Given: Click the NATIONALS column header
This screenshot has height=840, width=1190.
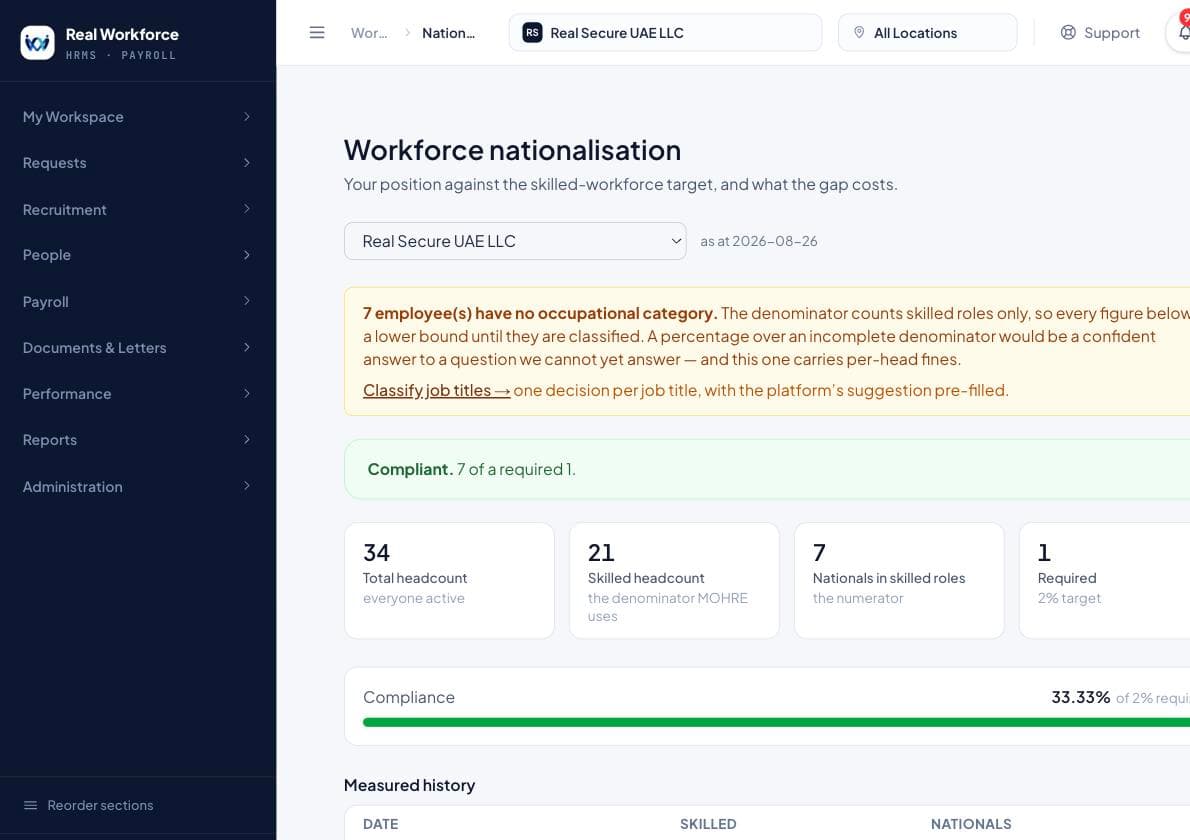Looking at the screenshot, I should click(x=971, y=824).
